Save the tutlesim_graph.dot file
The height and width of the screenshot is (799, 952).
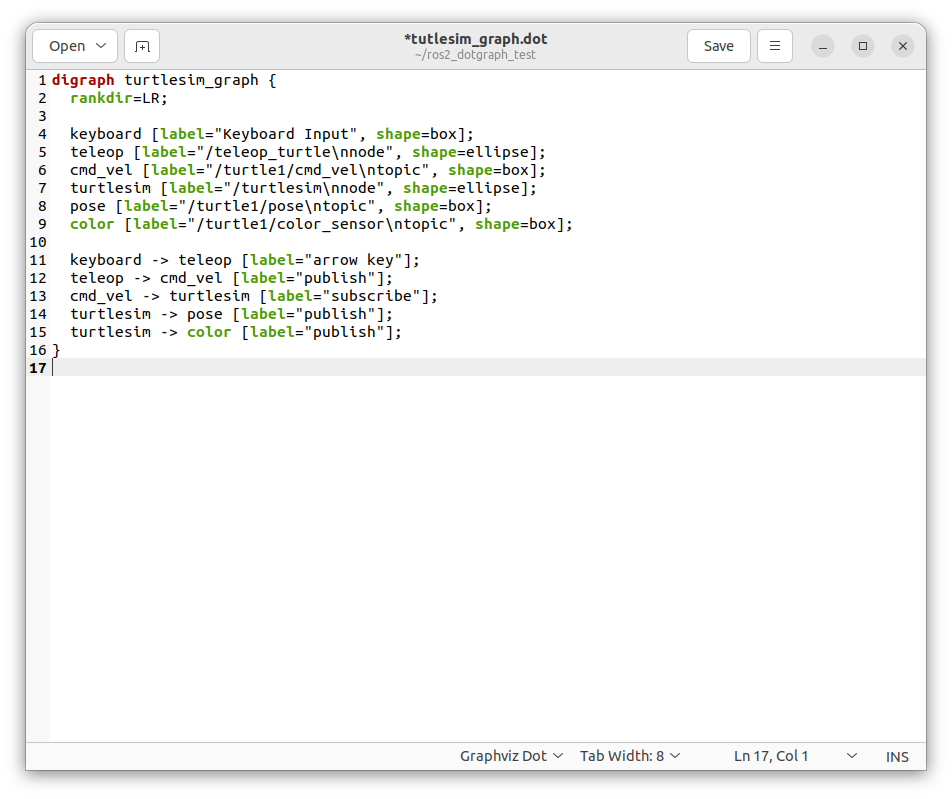pyautogui.click(x=718, y=46)
